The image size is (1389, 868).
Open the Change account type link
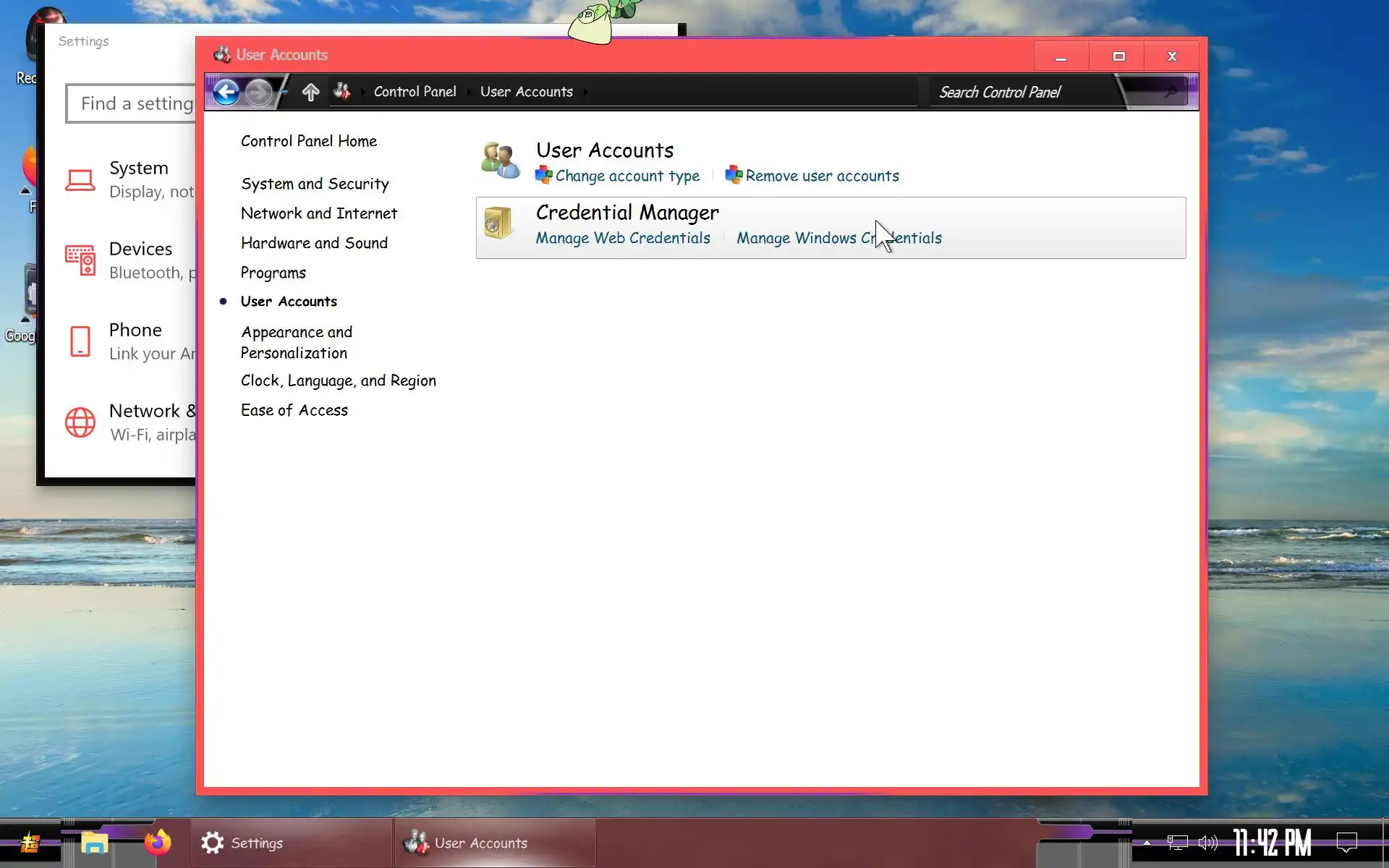click(627, 176)
